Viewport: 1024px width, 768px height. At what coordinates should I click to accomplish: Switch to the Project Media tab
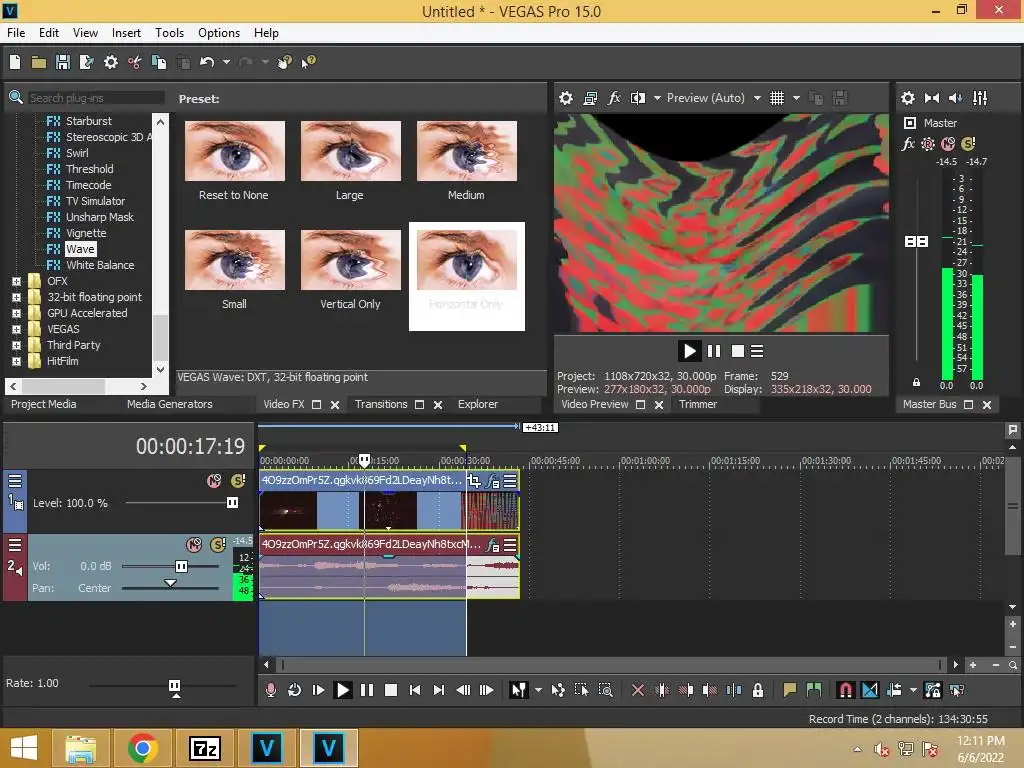coord(44,404)
